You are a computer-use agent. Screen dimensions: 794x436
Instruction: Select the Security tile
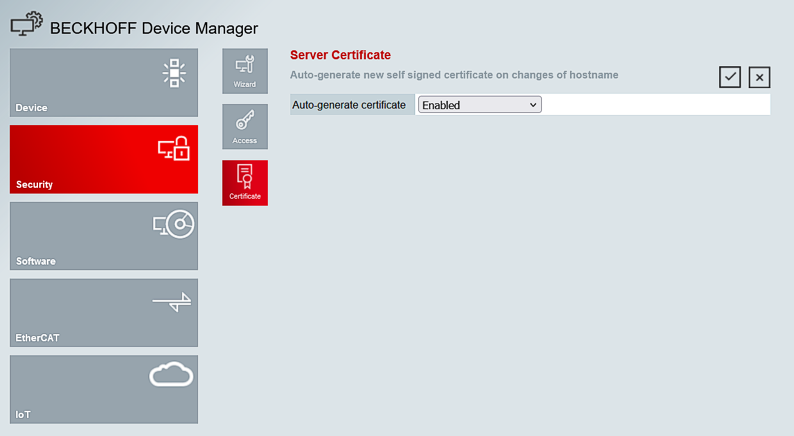(x=104, y=160)
